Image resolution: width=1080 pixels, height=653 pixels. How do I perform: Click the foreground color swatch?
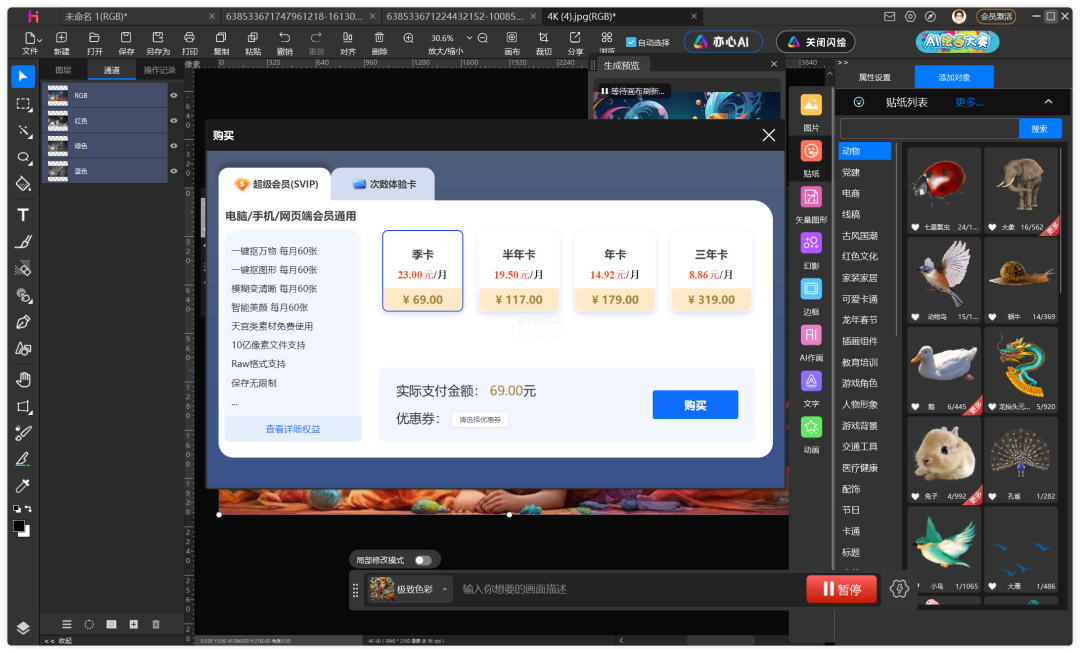click(x=19, y=527)
